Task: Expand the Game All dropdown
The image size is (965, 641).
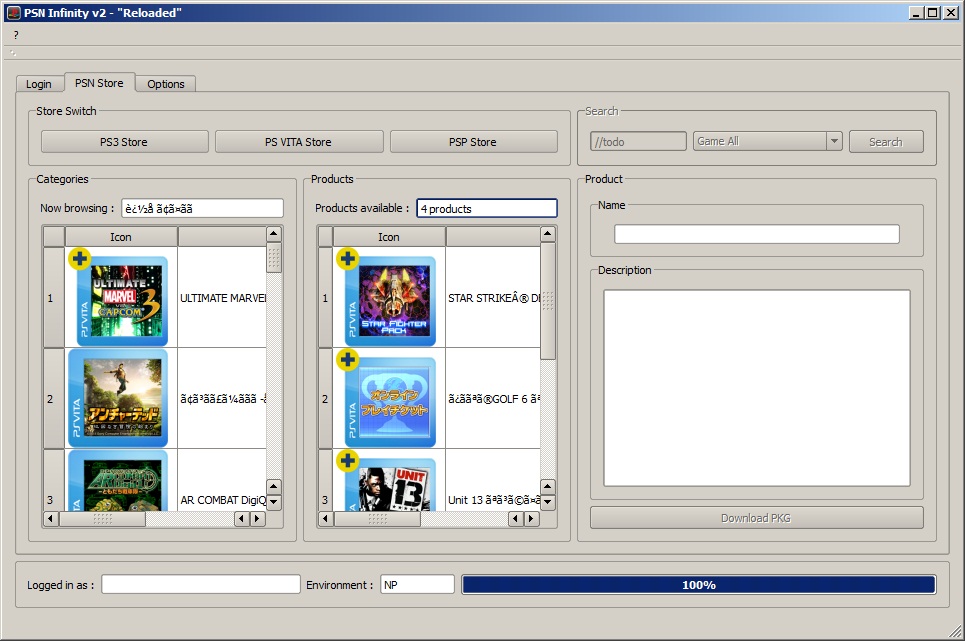Action: pyautogui.click(x=767, y=141)
